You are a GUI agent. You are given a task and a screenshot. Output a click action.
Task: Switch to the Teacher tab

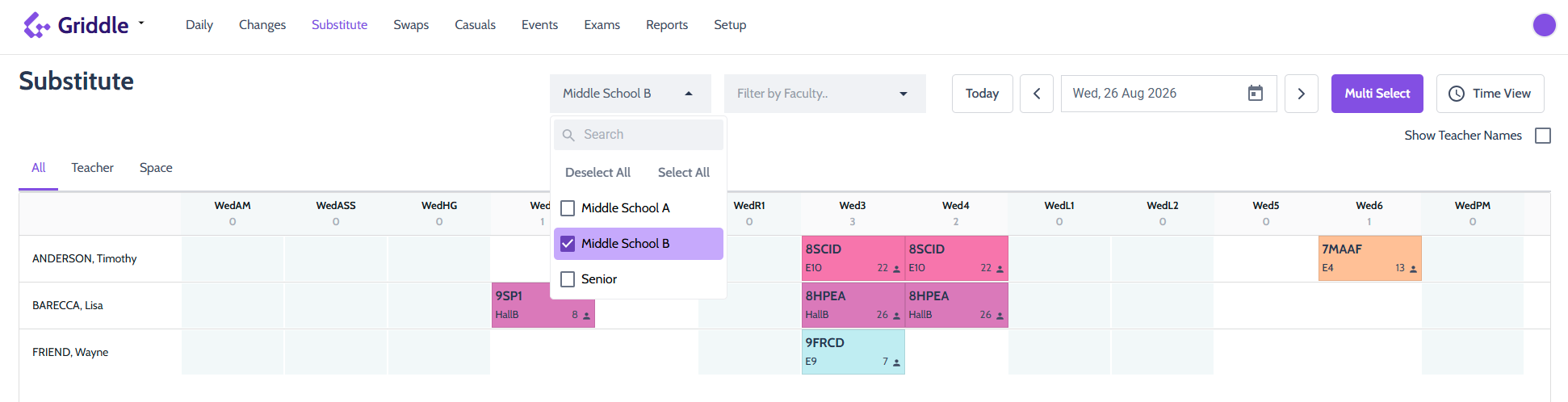(x=92, y=168)
